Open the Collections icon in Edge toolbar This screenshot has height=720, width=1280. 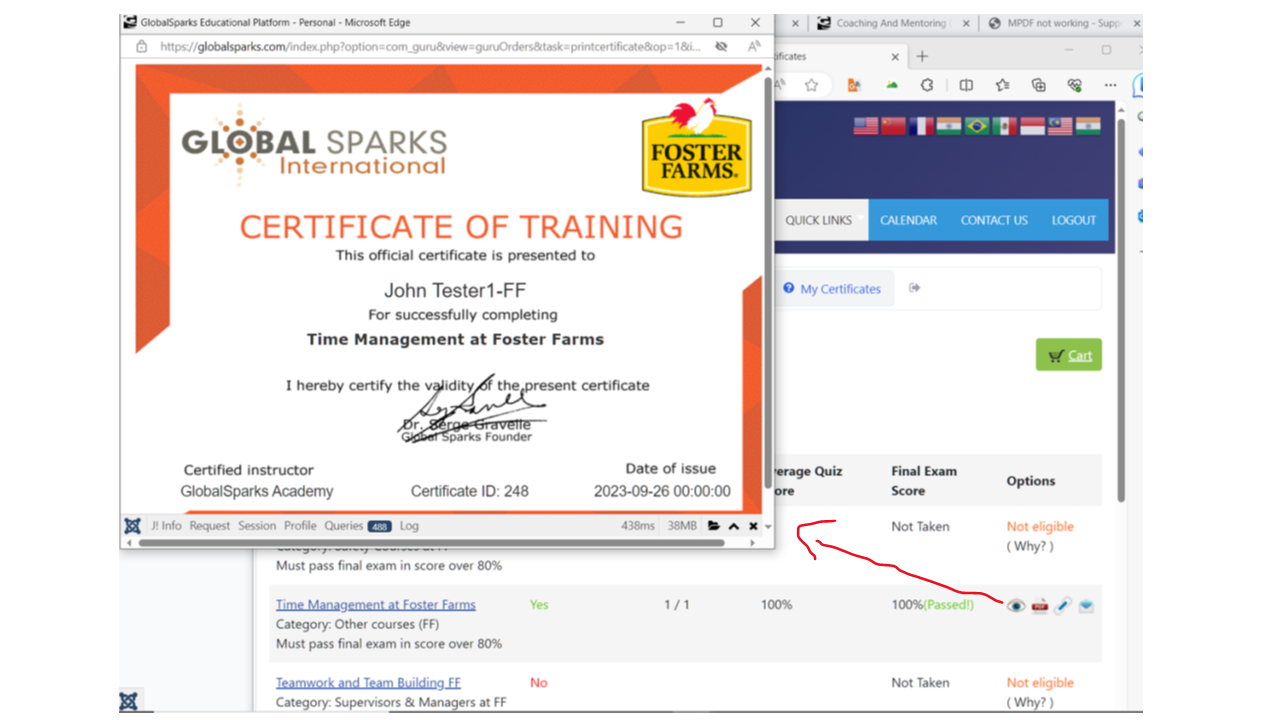point(1039,85)
